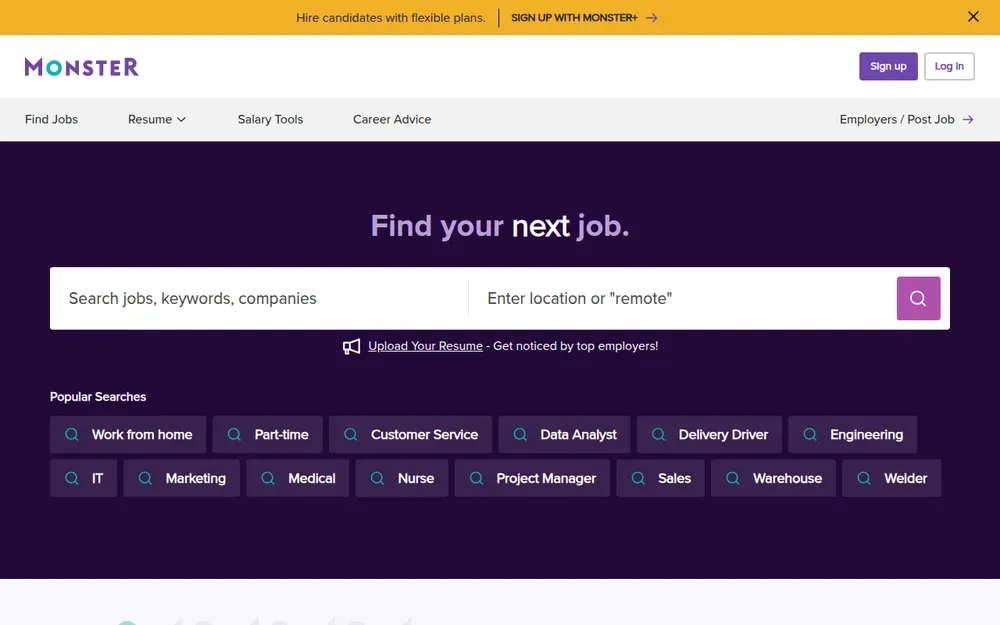The image size is (1000, 625).
Task: Click the search icon in Delivery Driver chip
Action: pos(659,434)
